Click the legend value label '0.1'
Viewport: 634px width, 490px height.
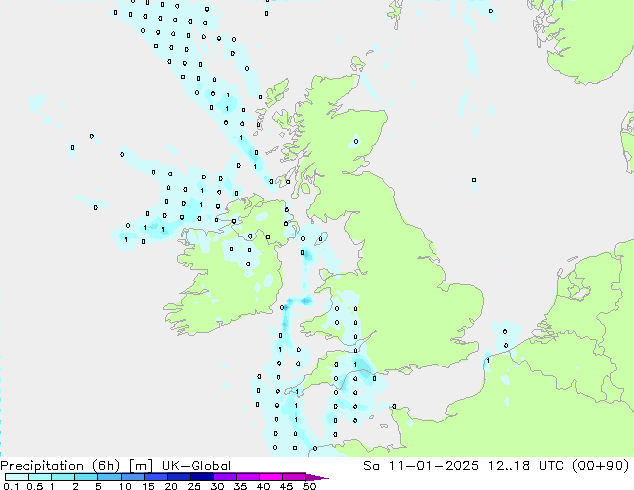[11, 486]
